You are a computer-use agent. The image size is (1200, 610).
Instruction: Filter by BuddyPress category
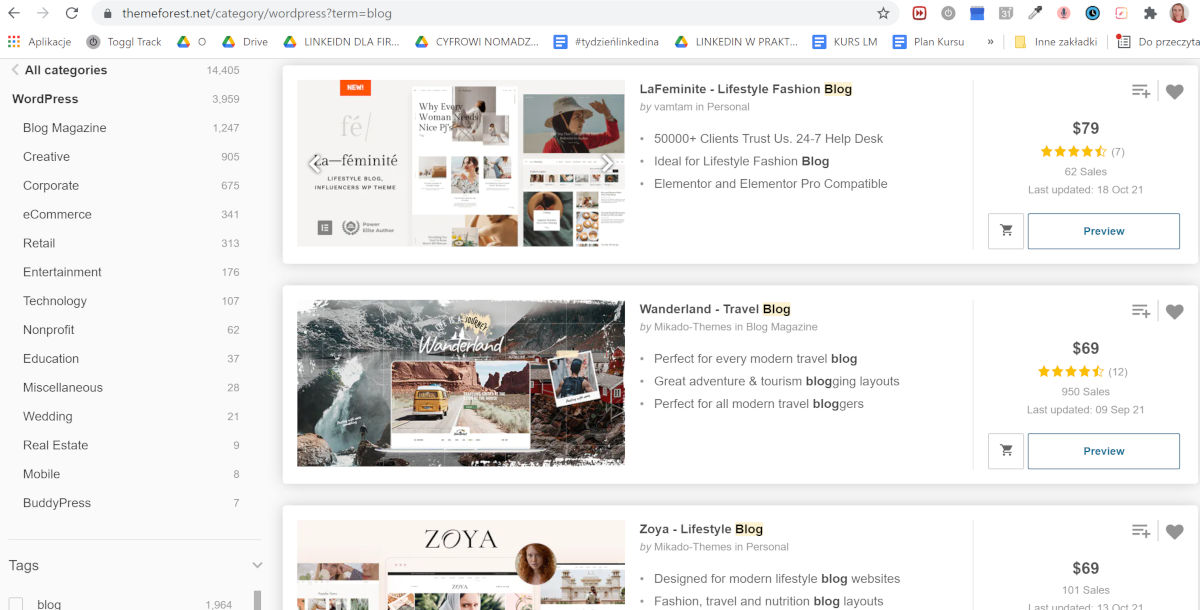coord(57,503)
